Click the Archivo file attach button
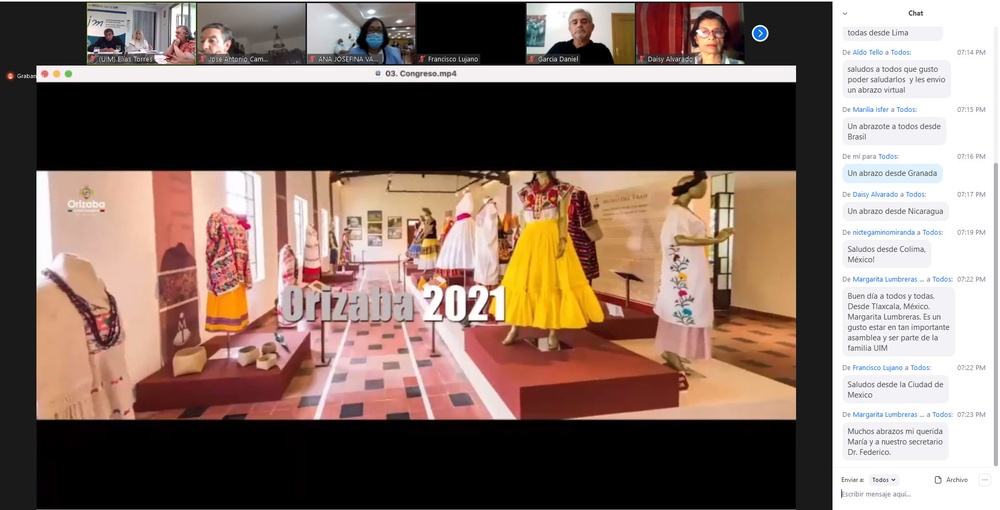1000x510 pixels. [951, 480]
